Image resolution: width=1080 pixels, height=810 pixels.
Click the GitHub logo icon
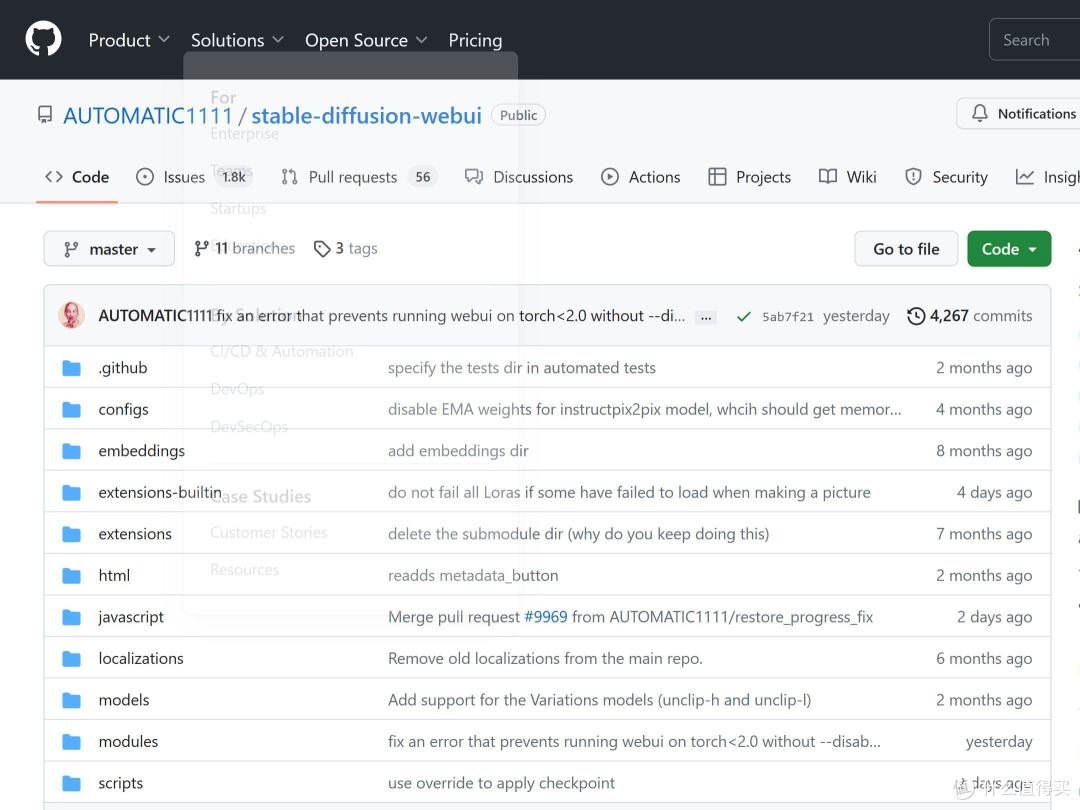[43, 39]
